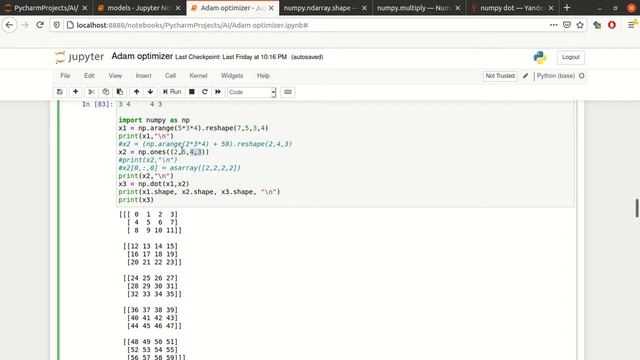This screenshot has width=640, height=360.
Task: Click the Logout button
Action: click(x=571, y=57)
